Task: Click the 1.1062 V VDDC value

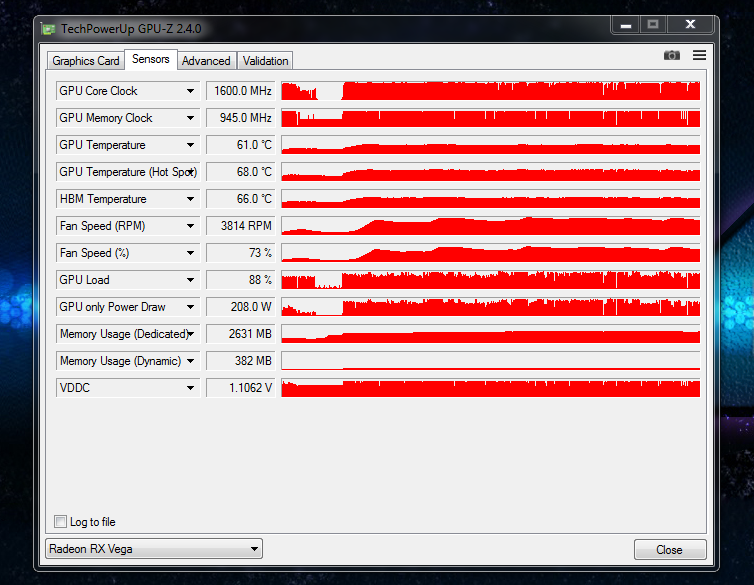Action: pos(240,387)
